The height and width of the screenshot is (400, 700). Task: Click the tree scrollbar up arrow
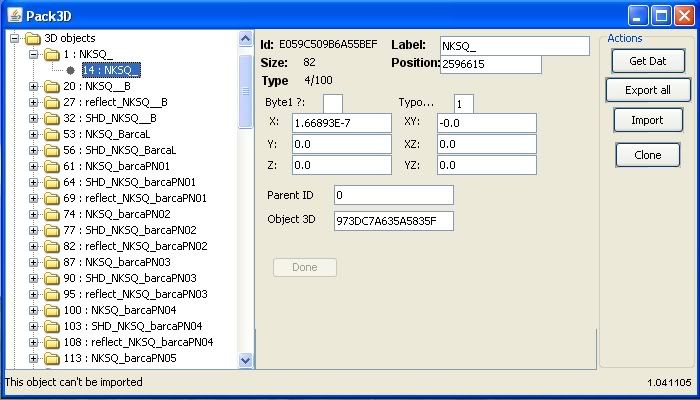coord(246,39)
